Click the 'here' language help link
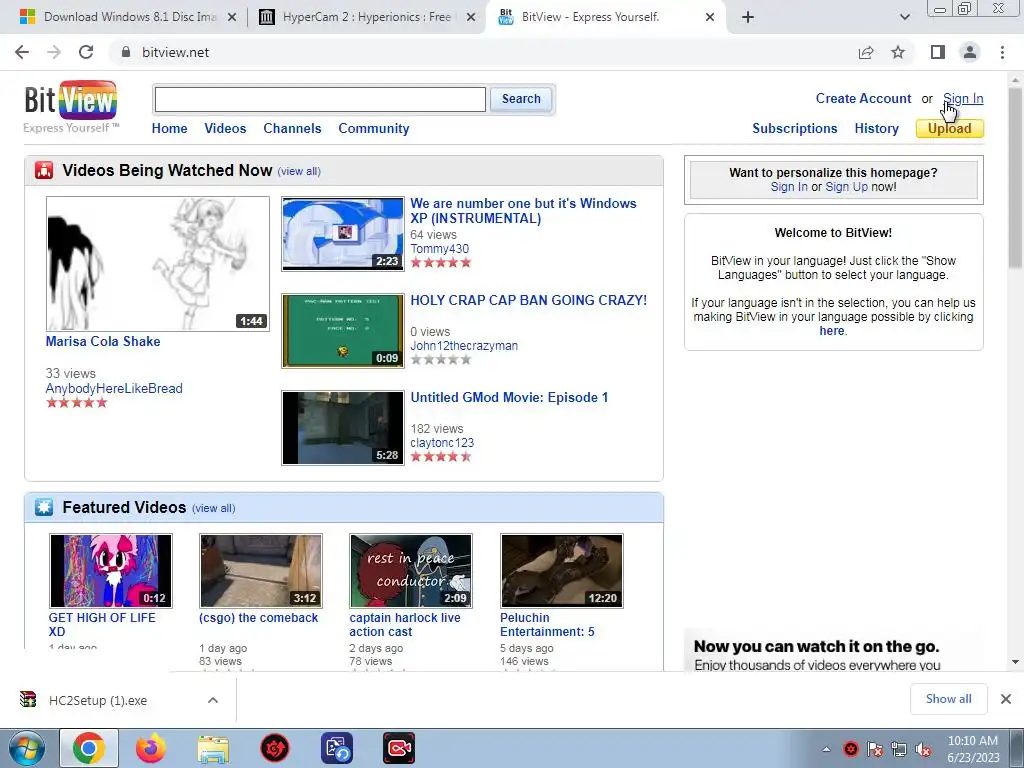This screenshot has width=1024, height=768. coord(831,330)
